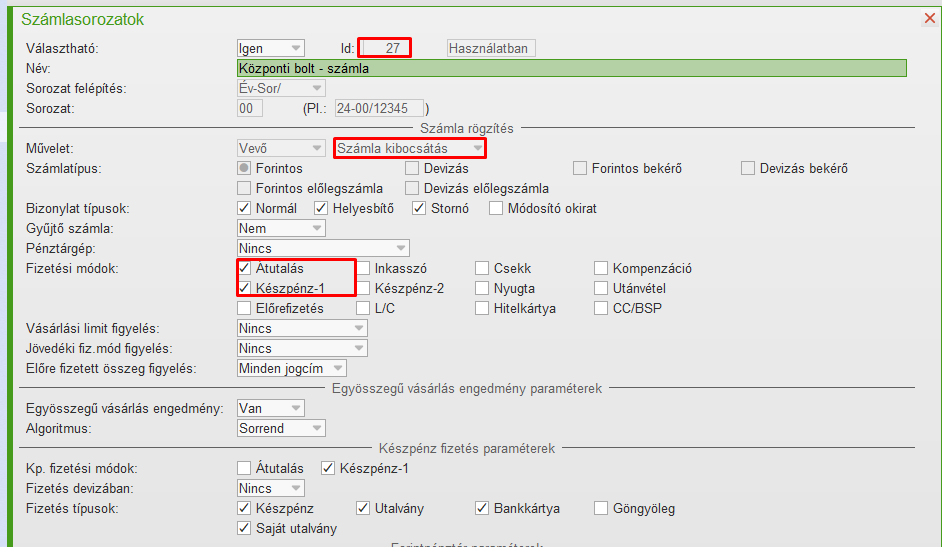Uncheck the Saját utalvány checkbox

pyautogui.click(x=244, y=528)
